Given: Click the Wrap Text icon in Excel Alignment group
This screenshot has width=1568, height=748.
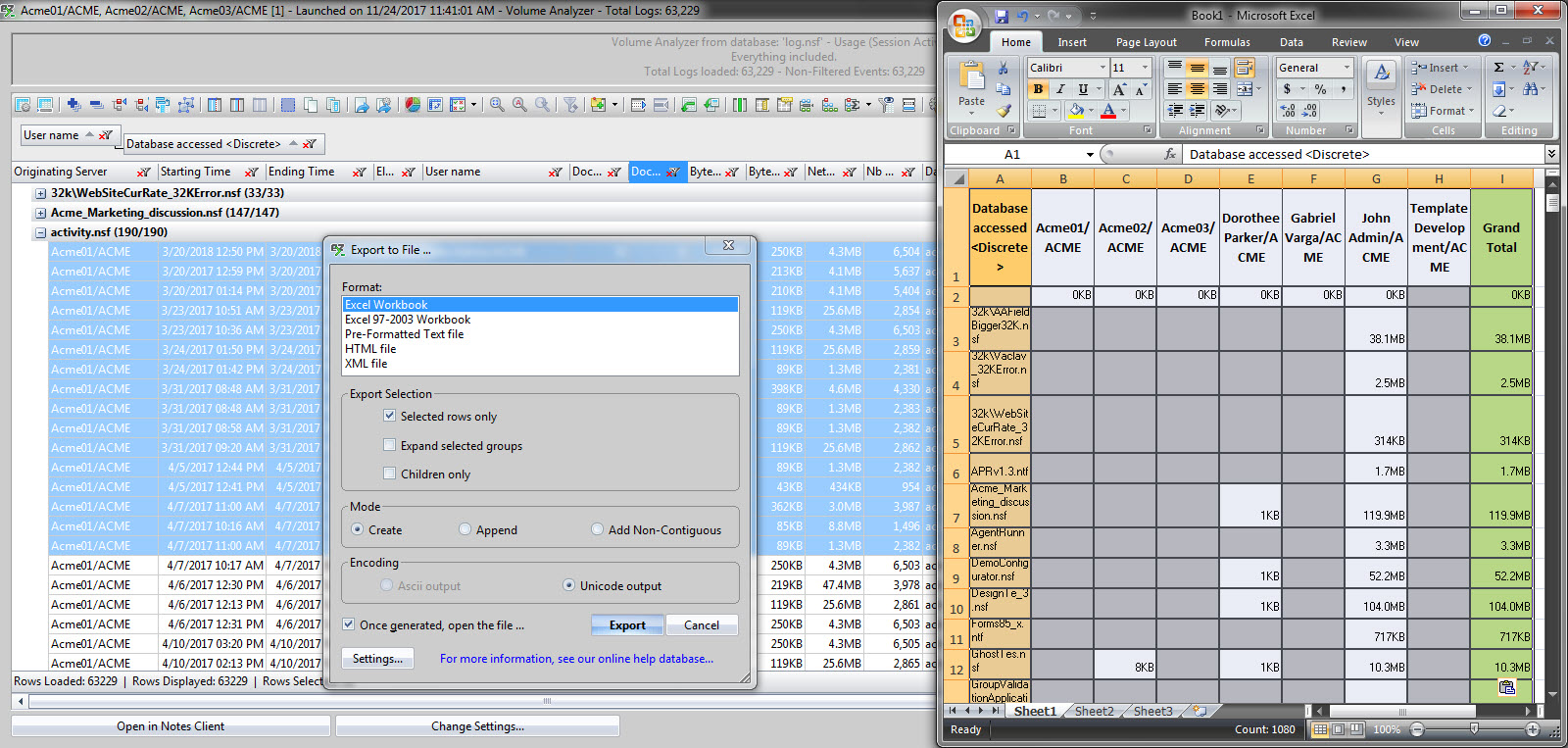Looking at the screenshot, I should tap(1245, 68).
